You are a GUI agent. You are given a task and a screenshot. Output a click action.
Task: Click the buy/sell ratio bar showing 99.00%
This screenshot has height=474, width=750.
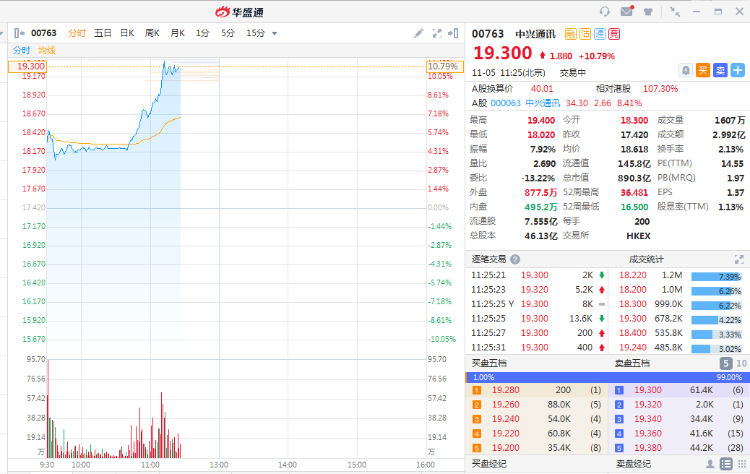coord(607,377)
